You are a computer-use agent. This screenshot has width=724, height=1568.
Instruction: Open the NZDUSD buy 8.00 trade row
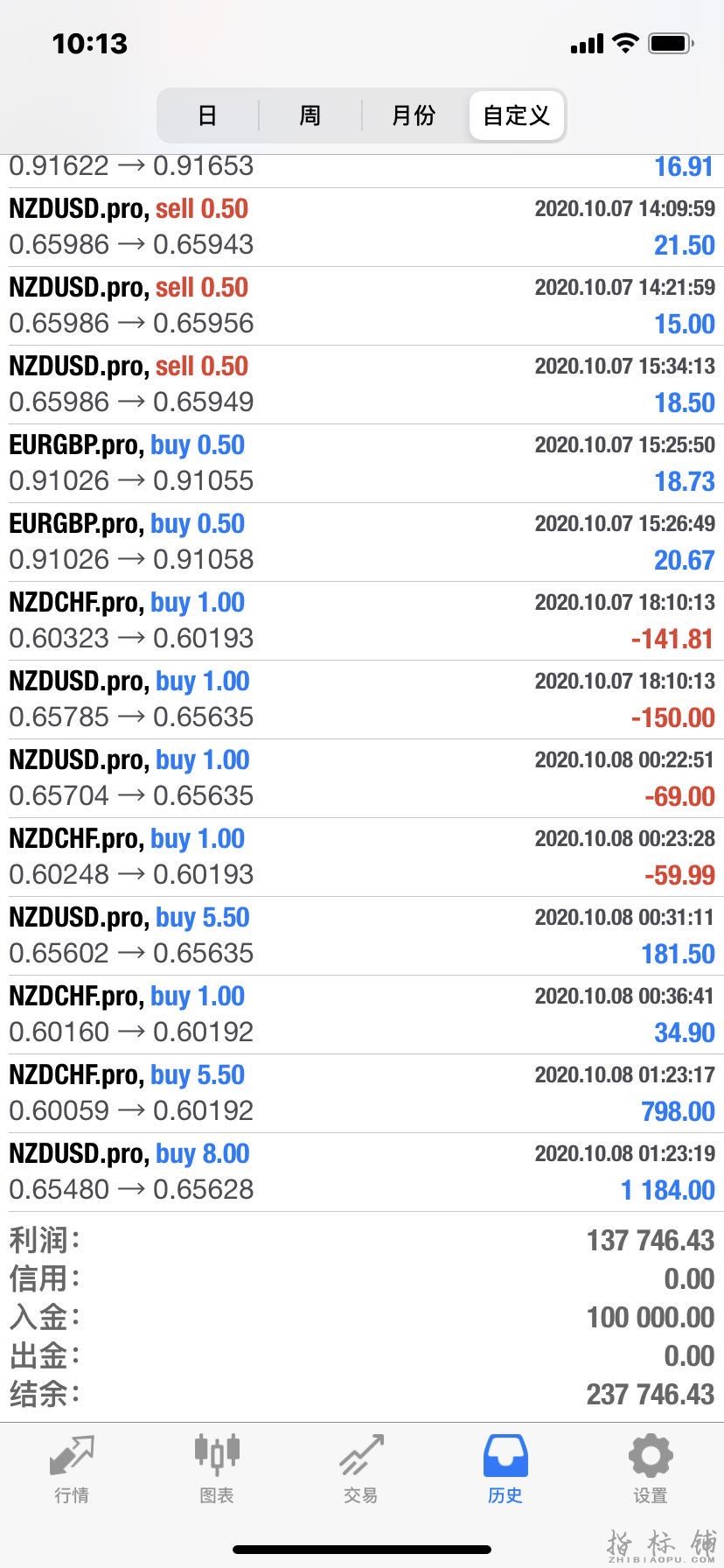362,1172
